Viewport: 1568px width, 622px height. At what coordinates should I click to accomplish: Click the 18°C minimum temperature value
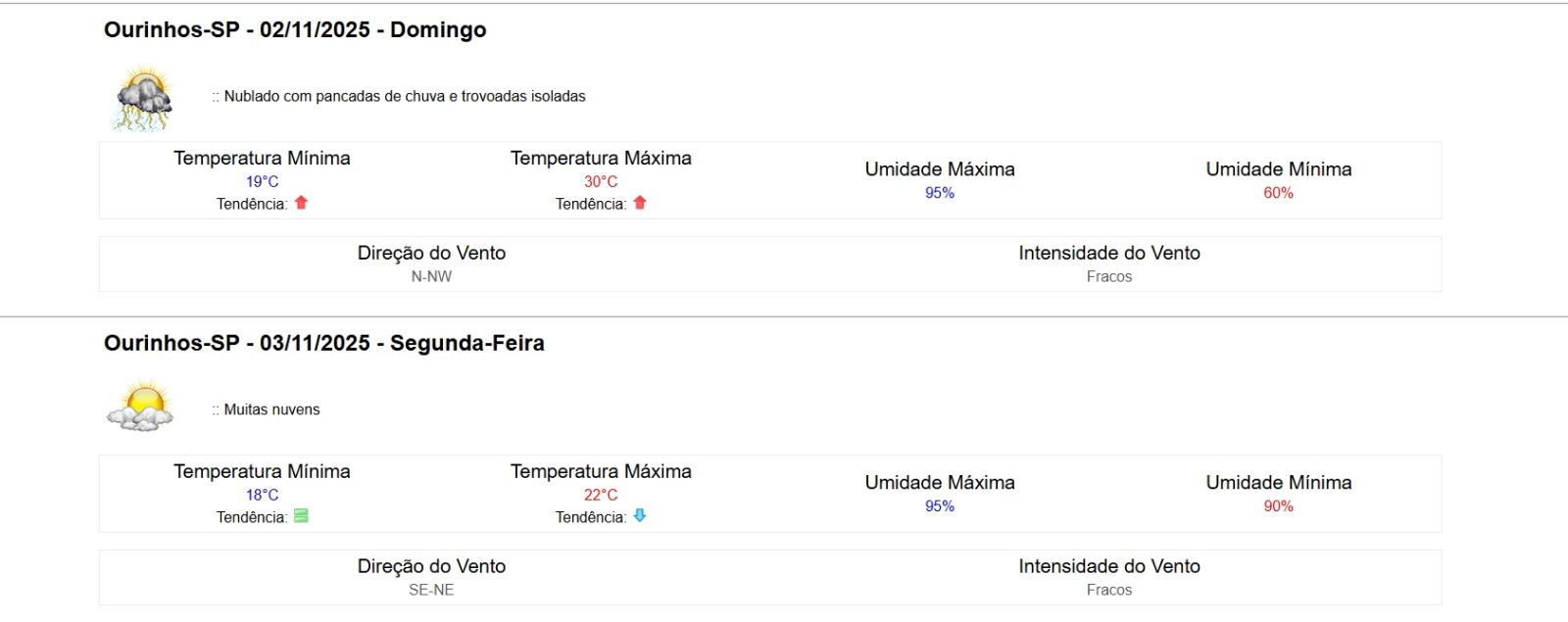coord(262,495)
